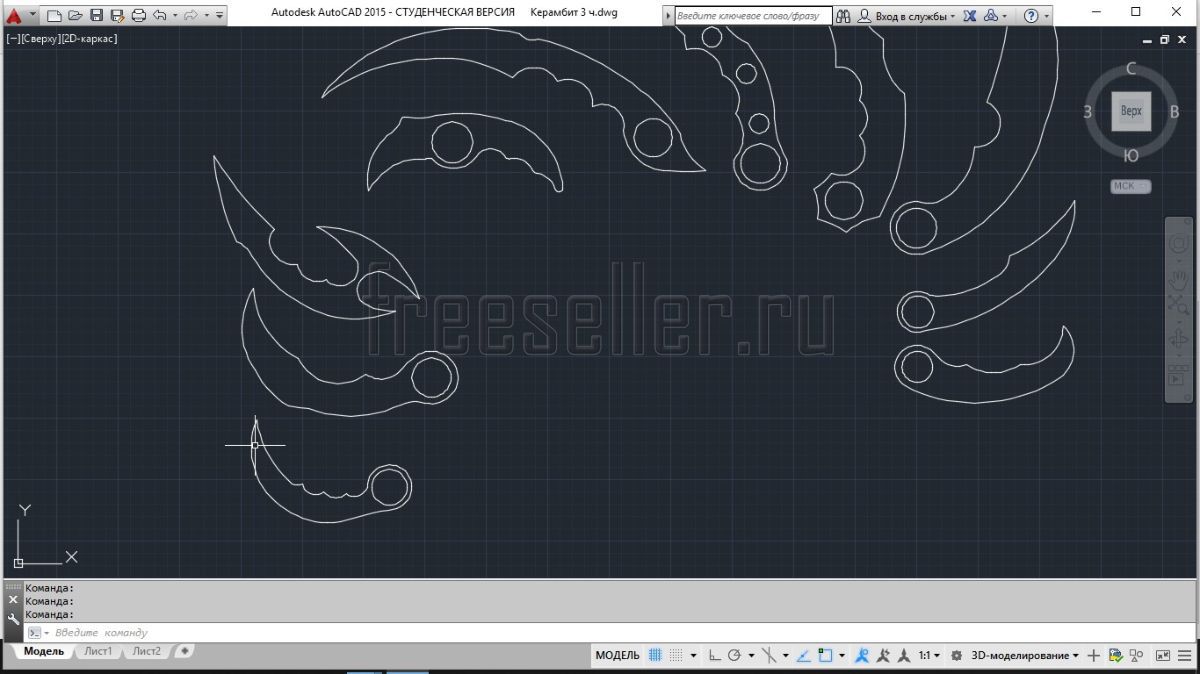Toggle polar tracking in the status bar
The image size is (1200, 674).
click(735, 656)
